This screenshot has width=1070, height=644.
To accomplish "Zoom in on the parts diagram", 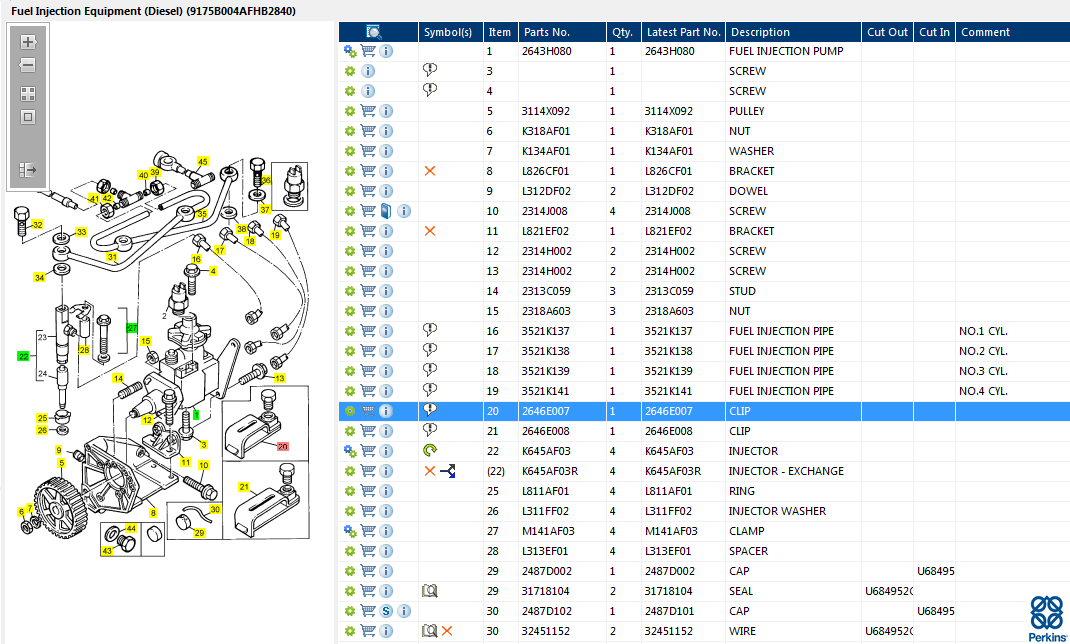I will (x=27, y=42).
